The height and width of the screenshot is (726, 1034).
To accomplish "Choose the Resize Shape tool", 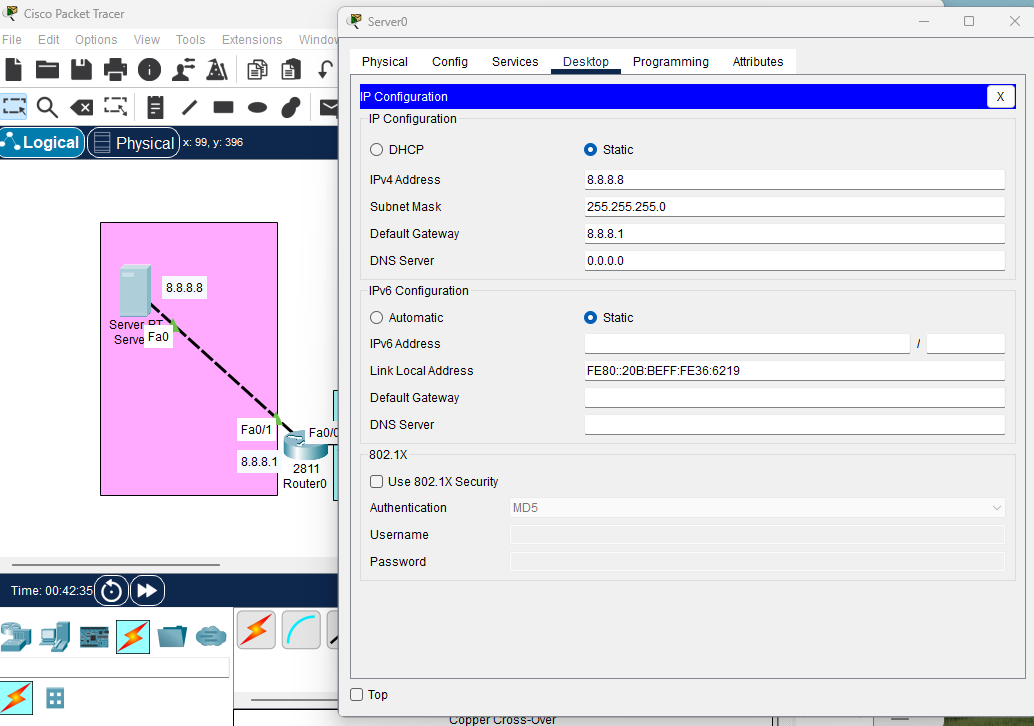I will (x=115, y=106).
